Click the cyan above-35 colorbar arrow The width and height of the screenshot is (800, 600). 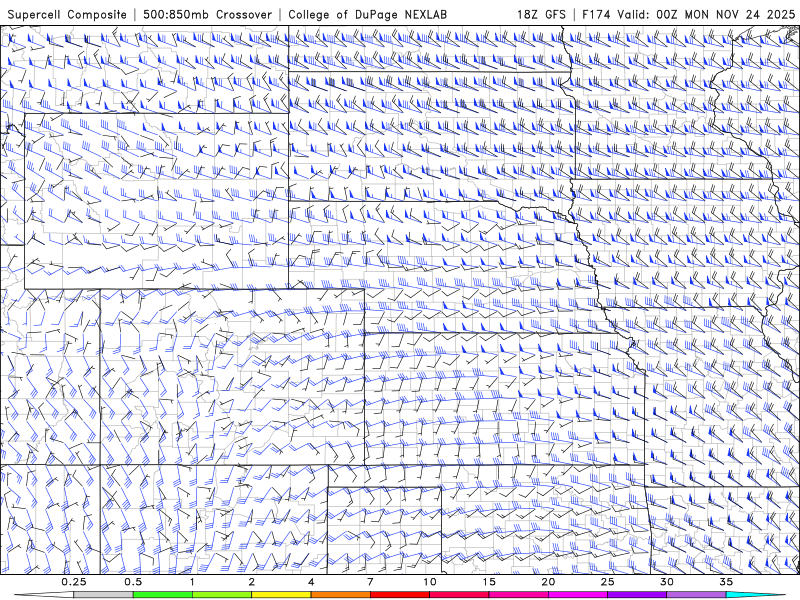click(756, 595)
